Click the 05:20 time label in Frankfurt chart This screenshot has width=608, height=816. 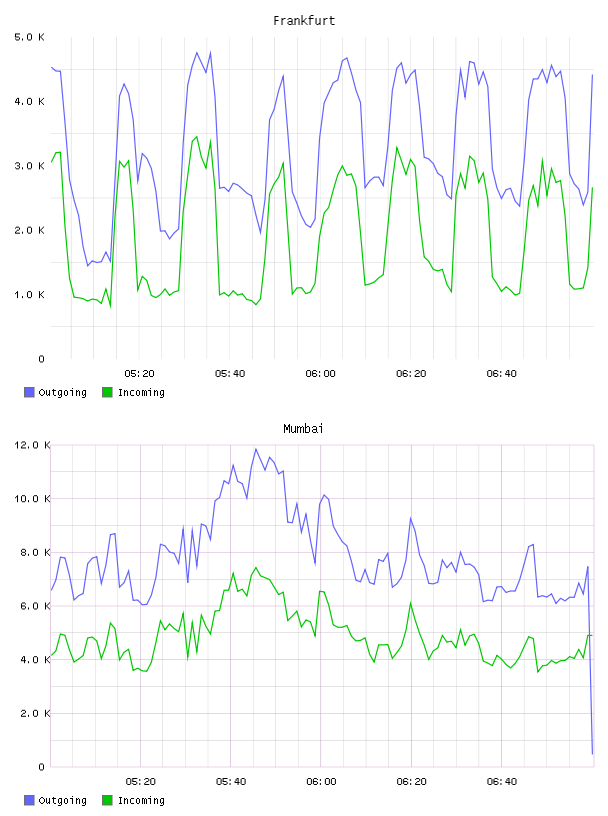(x=140, y=374)
